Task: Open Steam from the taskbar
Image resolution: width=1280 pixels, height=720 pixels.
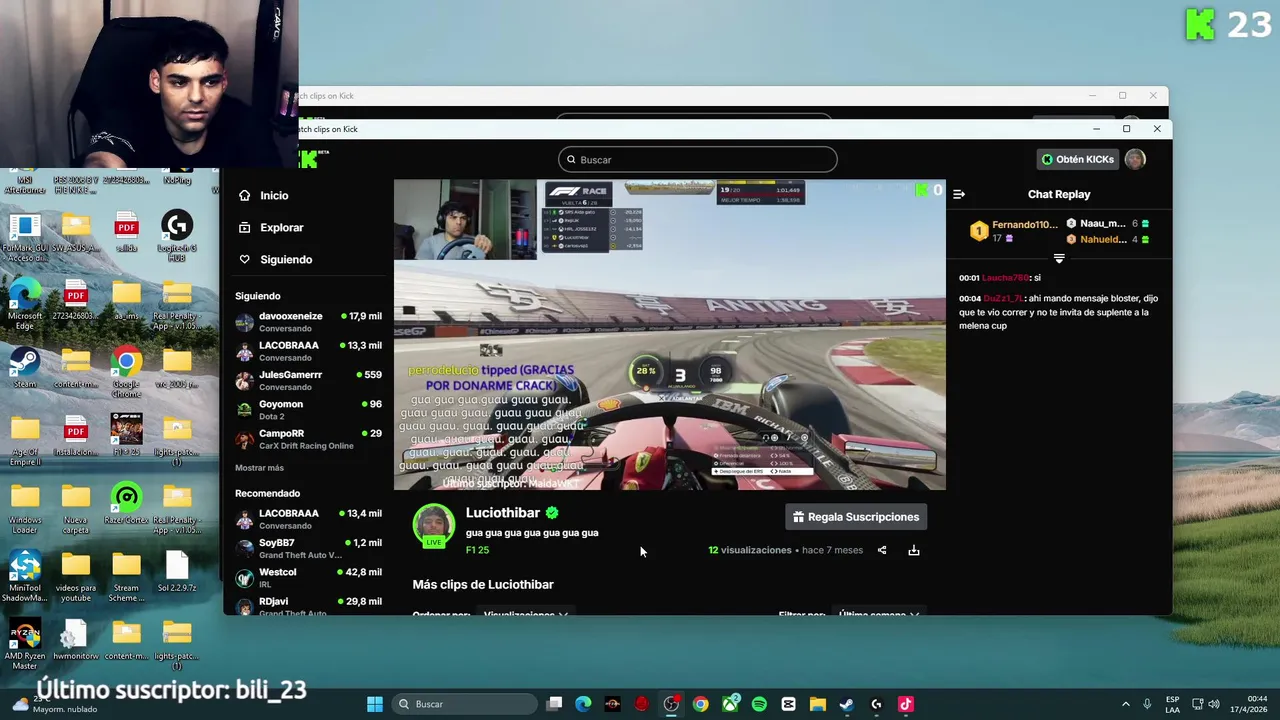Action: click(847, 704)
